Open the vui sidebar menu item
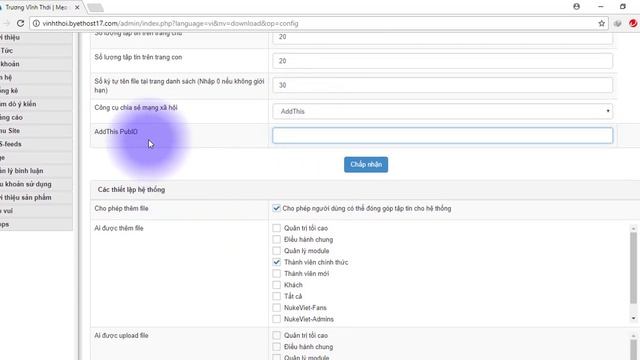Image resolution: width=640 pixels, height=360 pixels. pyautogui.click(x=36, y=211)
